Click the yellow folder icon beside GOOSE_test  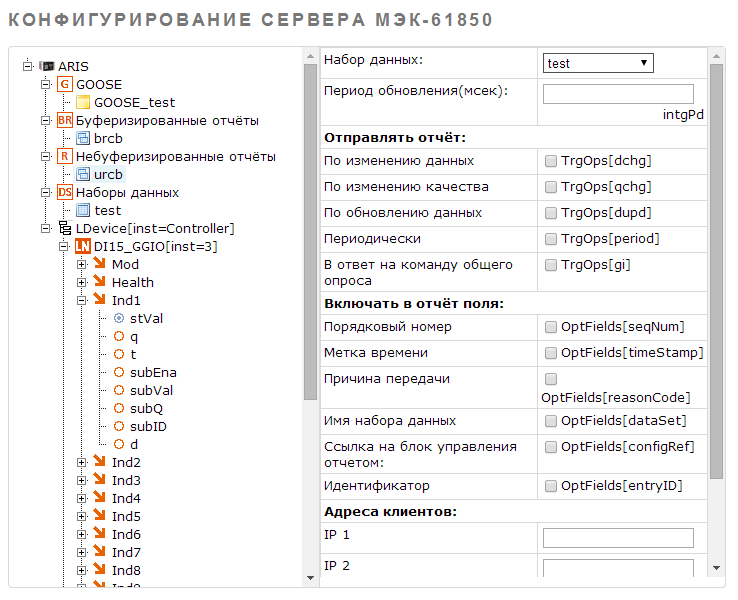coord(83,102)
